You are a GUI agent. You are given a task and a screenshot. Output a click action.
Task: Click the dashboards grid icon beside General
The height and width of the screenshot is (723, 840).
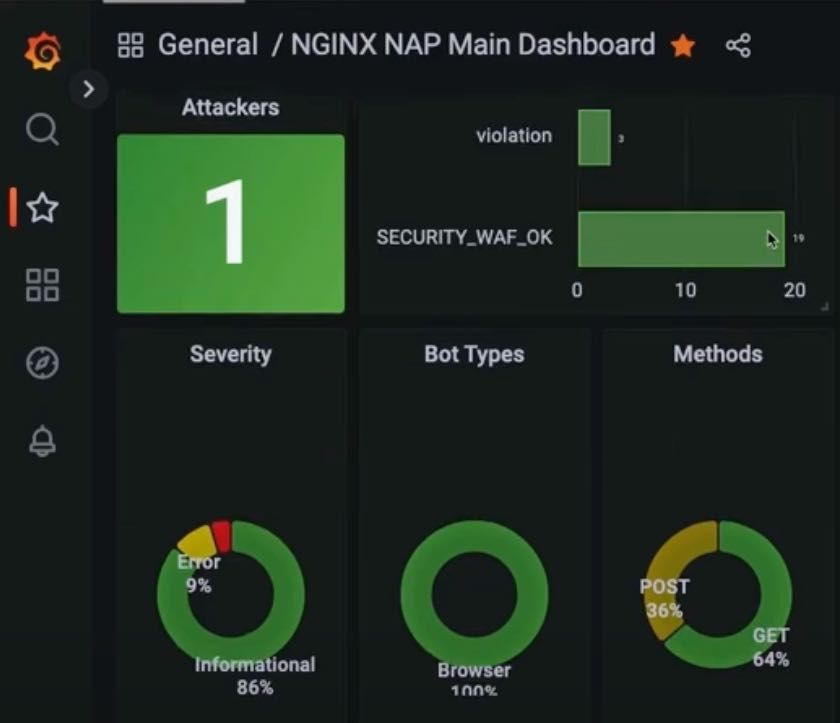tap(130, 45)
